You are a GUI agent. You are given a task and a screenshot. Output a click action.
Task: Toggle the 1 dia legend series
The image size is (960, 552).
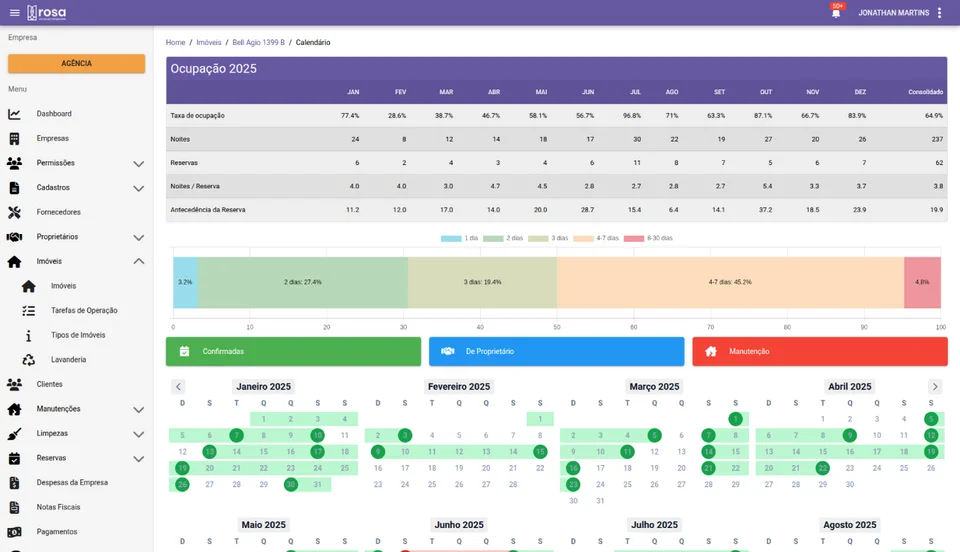coord(459,238)
